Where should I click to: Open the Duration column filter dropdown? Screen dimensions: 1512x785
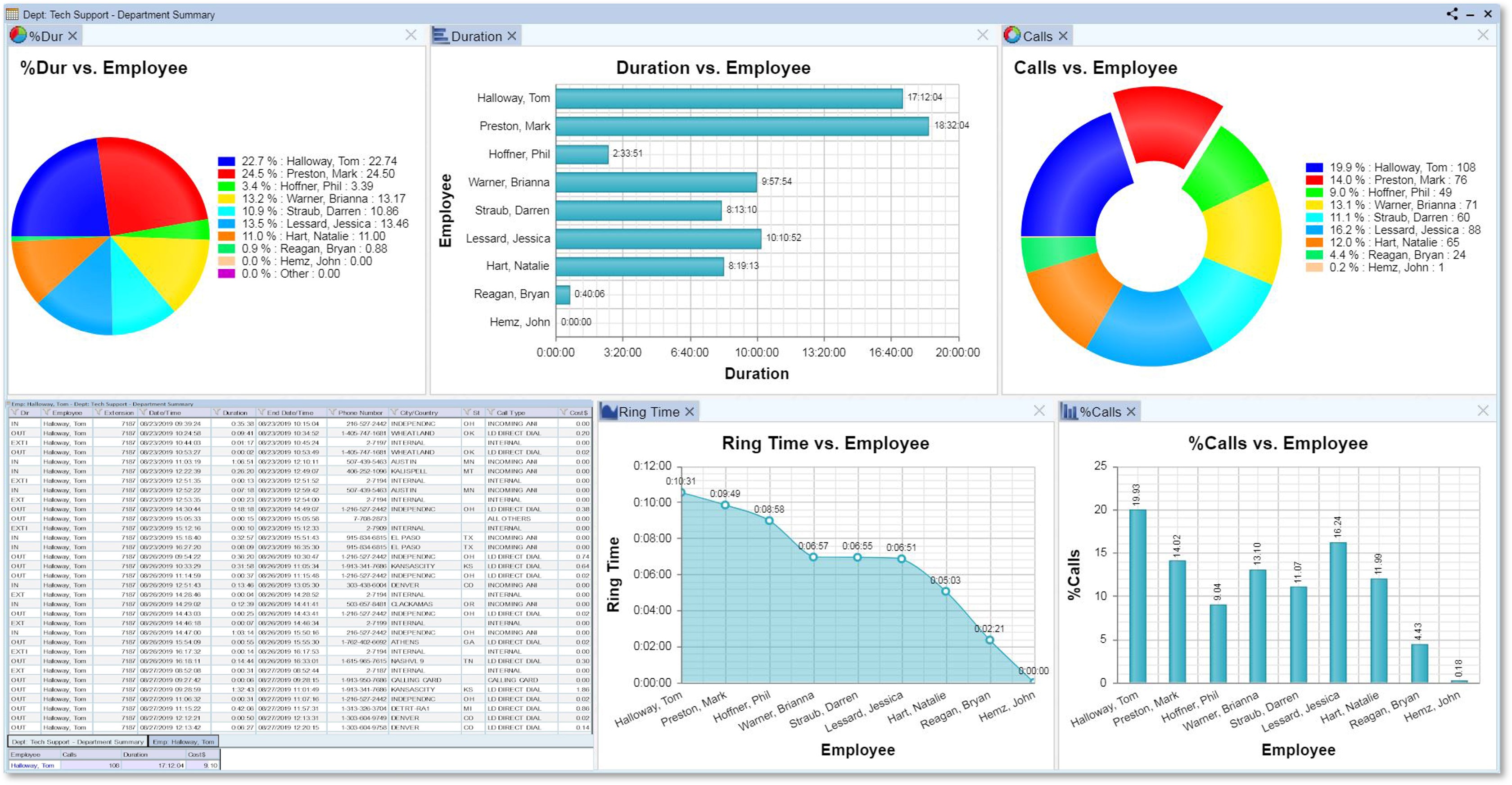217,413
